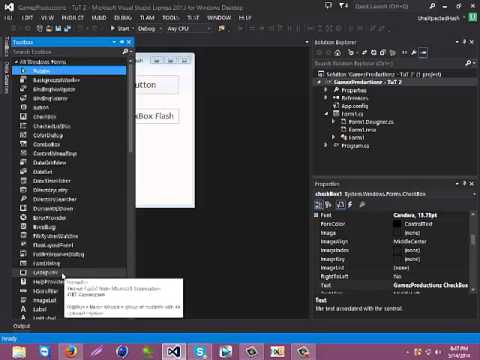The height and width of the screenshot is (360, 480).
Task: Click the ForeColor black color swatch
Action: coord(397,224)
